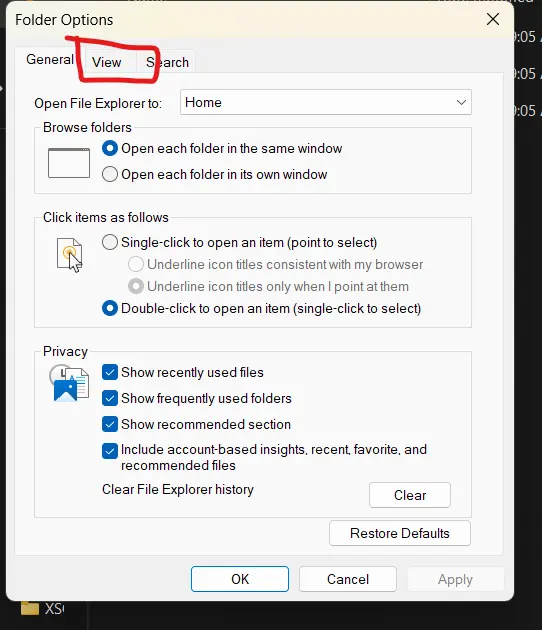Click the Privacy clock and files icon
This screenshot has height=630, width=542.
(69, 383)
